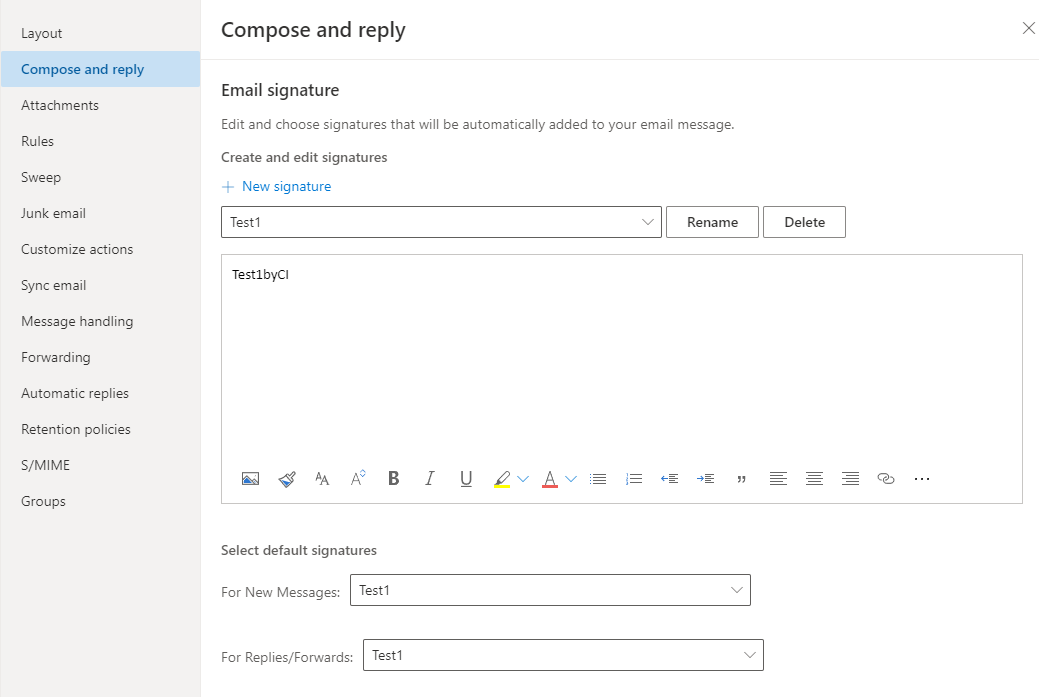Create a bulleted list in the editor
Screen dimensions: 1039x697
[597, 478]
